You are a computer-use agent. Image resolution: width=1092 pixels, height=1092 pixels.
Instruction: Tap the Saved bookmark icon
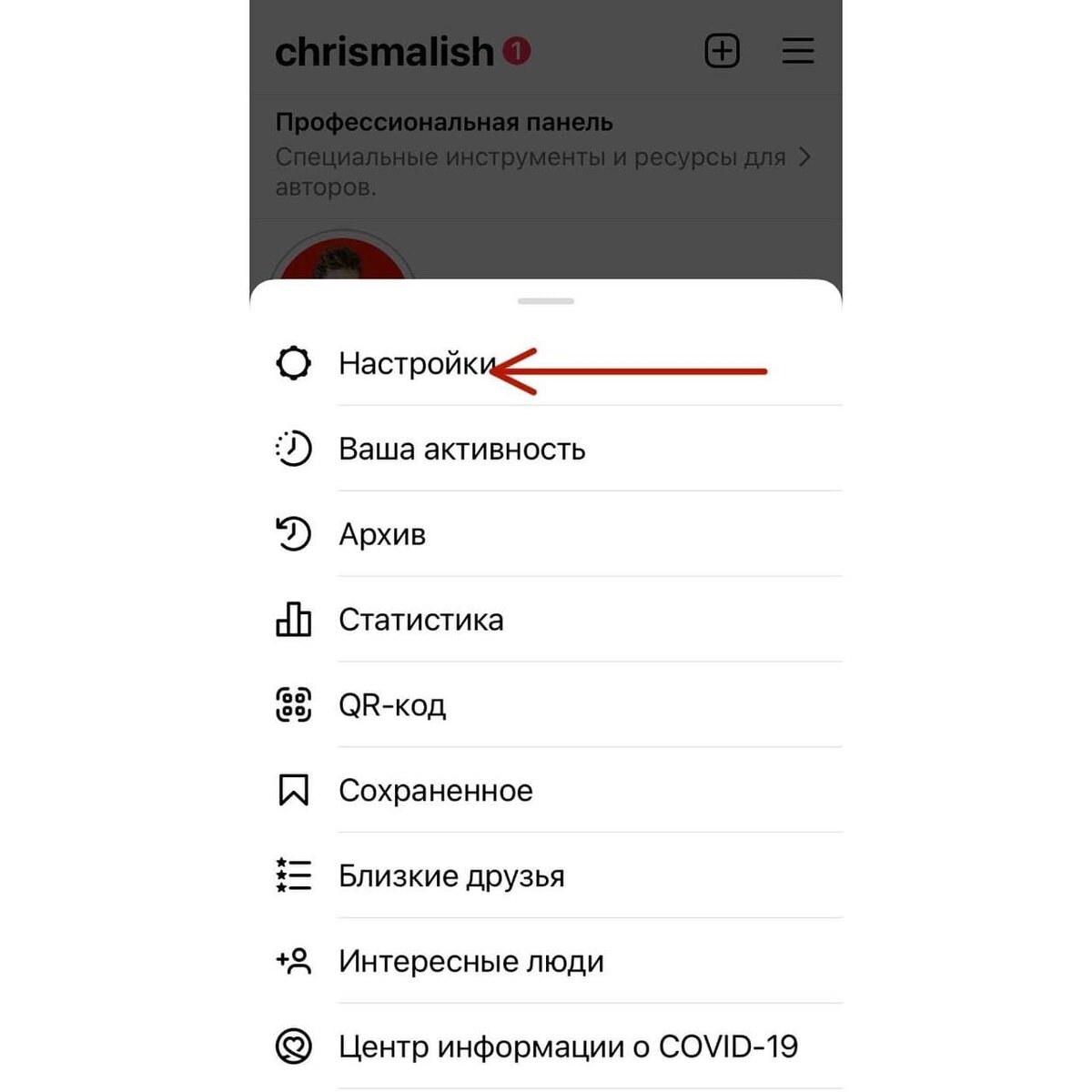pyautogui.click(x=293, y=790)
